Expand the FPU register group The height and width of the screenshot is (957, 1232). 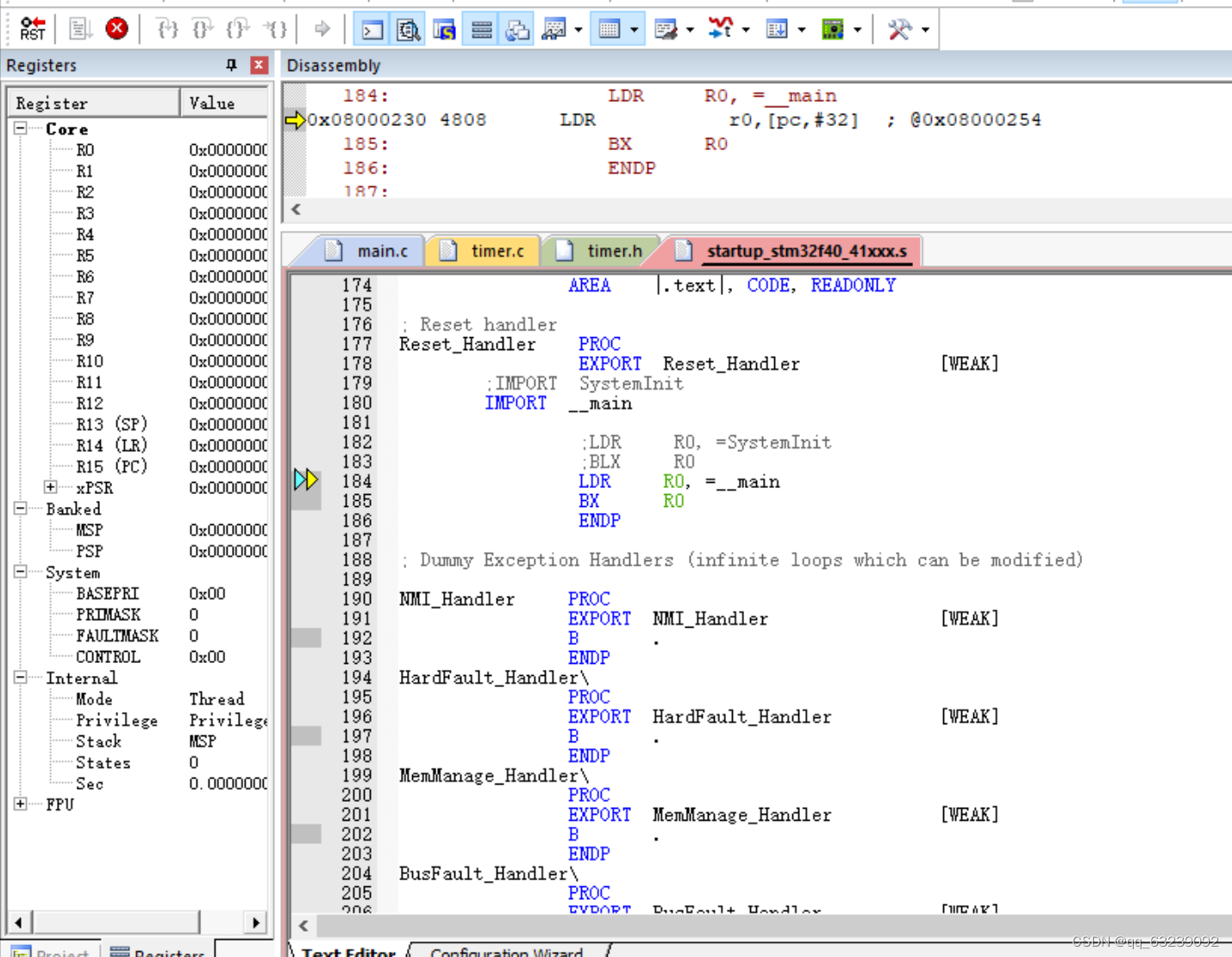pos(21,804)
